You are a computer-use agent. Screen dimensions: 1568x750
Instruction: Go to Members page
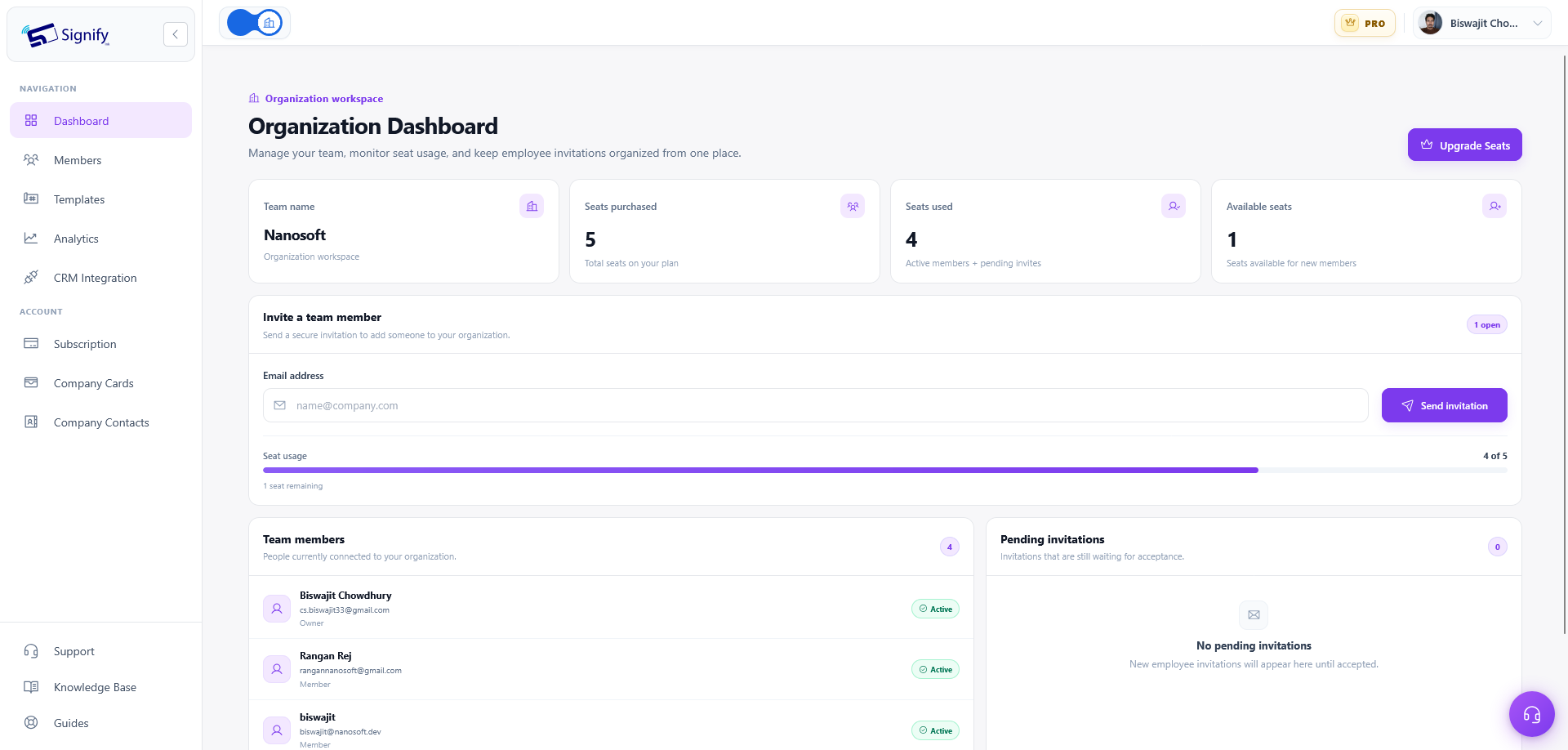(100, 160)
